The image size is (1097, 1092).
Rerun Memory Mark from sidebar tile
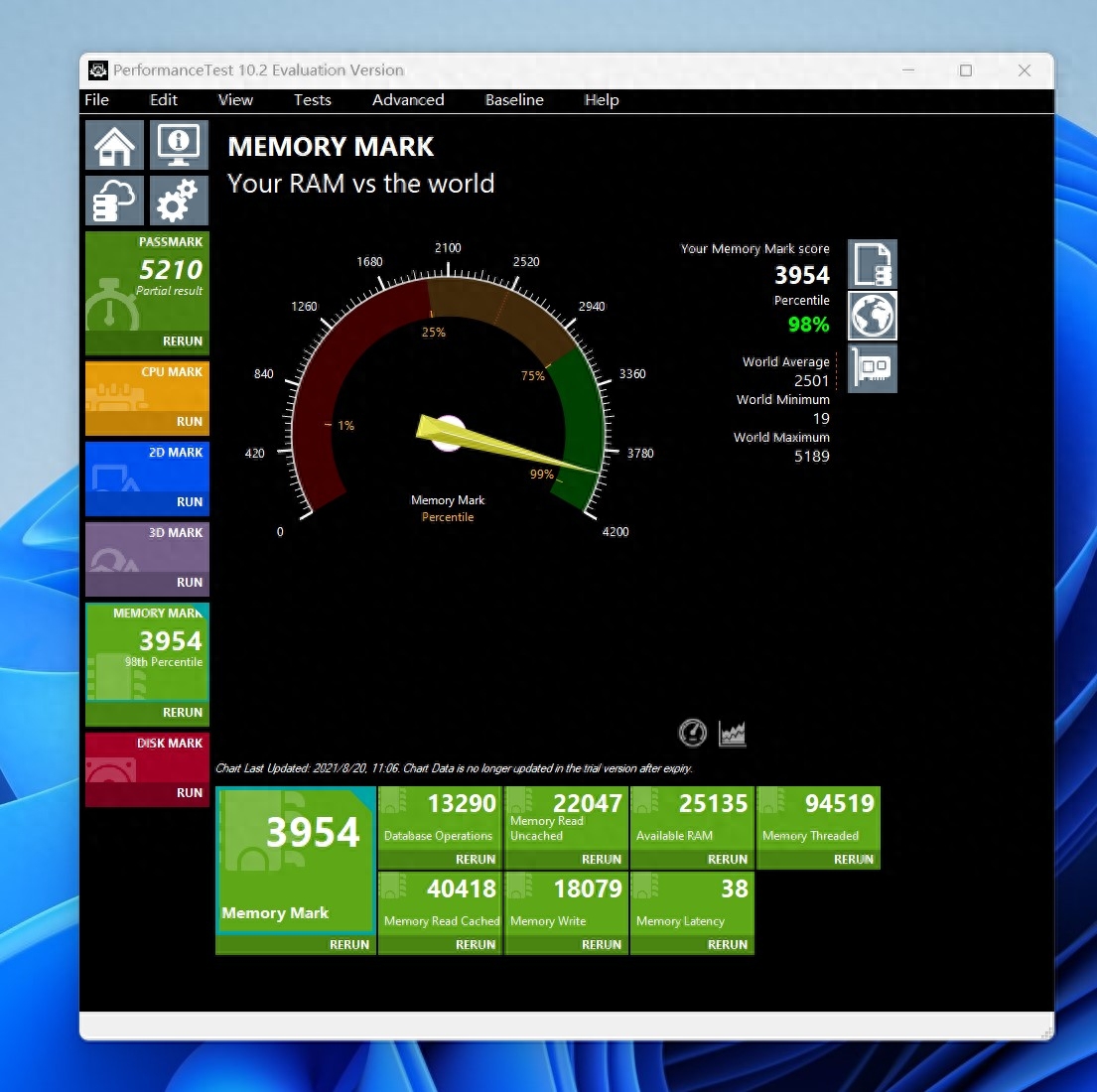tap(182, 712)
